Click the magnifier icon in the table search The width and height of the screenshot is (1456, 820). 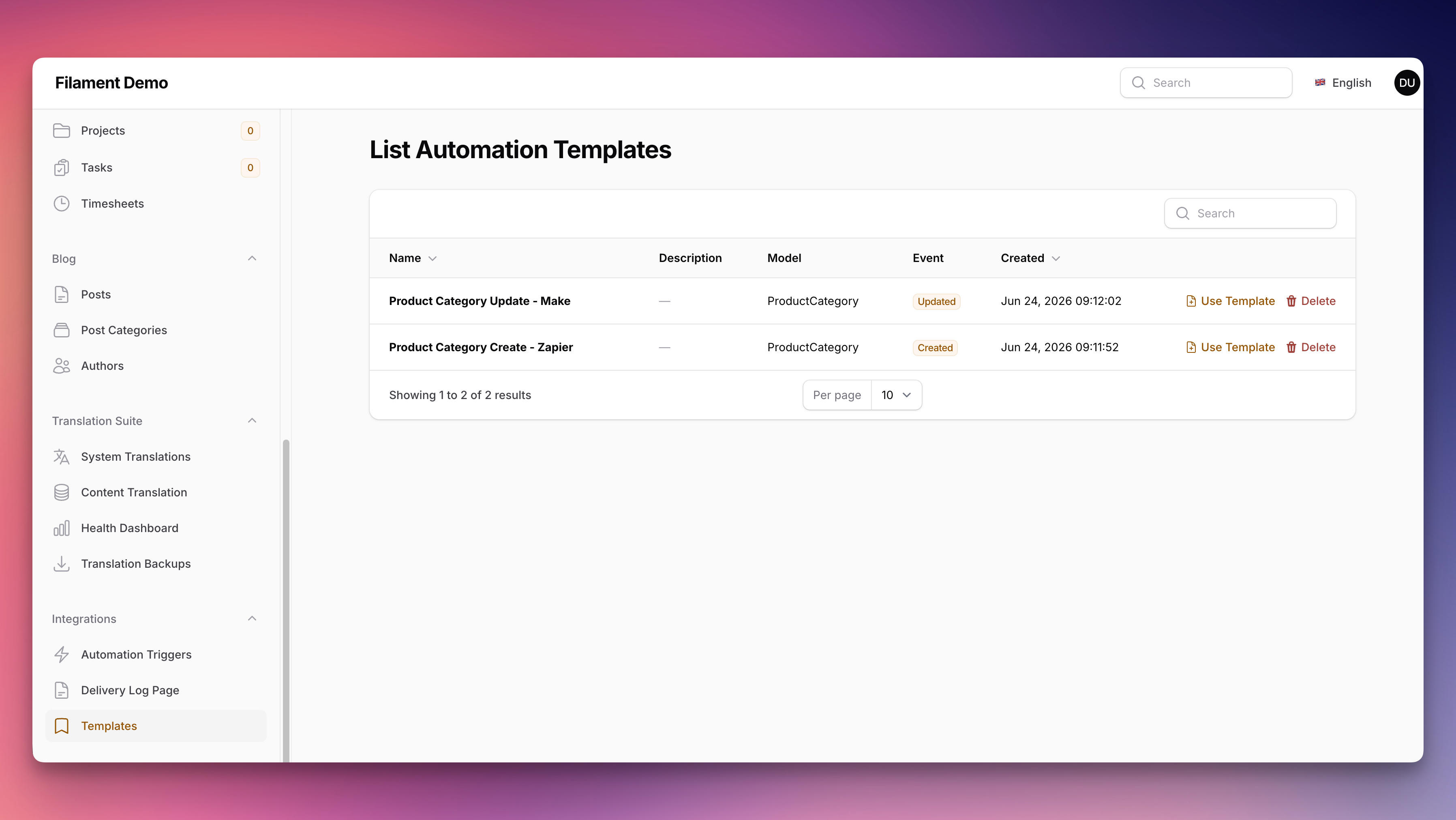coord(1182,213)
